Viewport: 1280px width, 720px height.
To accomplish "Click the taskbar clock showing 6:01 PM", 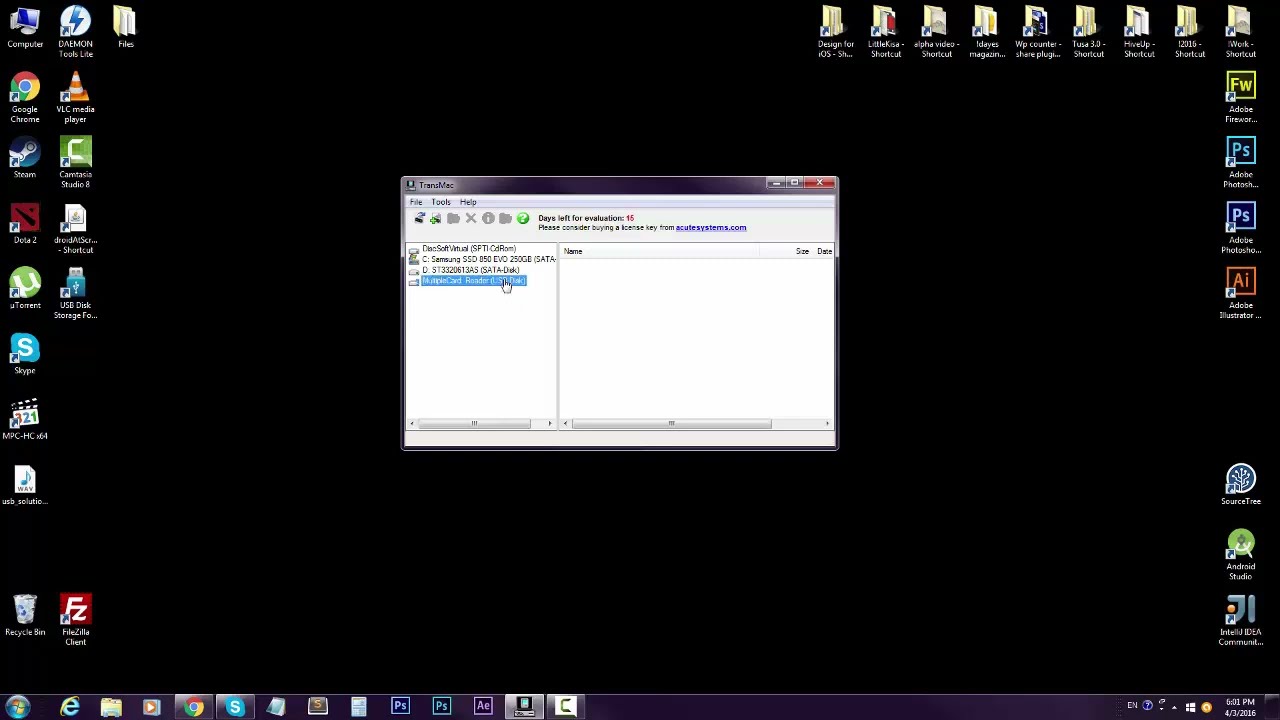I will point(1241,707).
